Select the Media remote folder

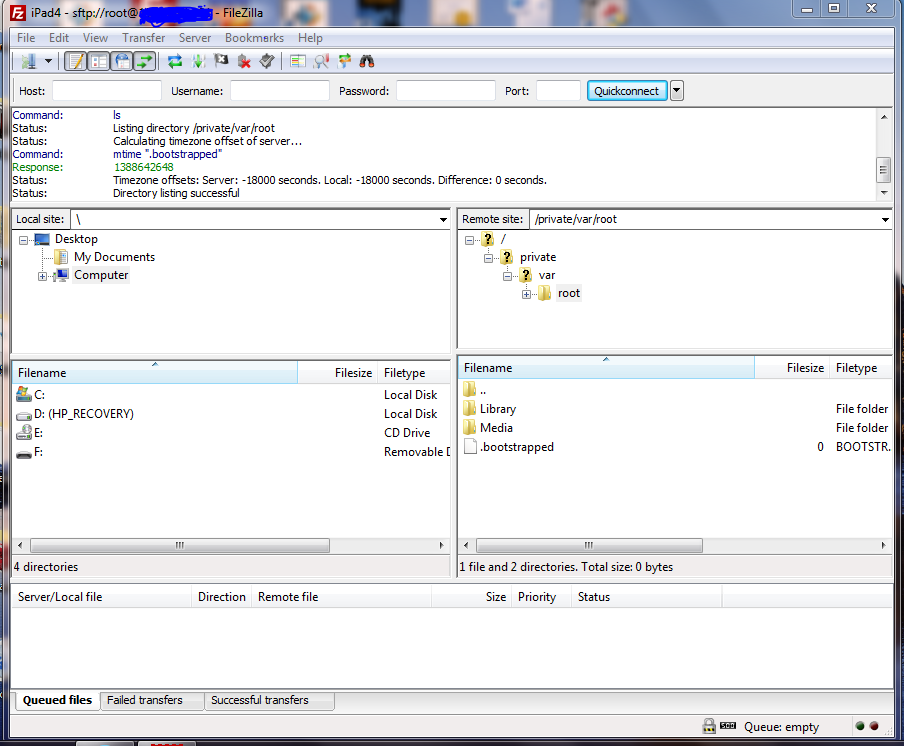click(496, 428)
